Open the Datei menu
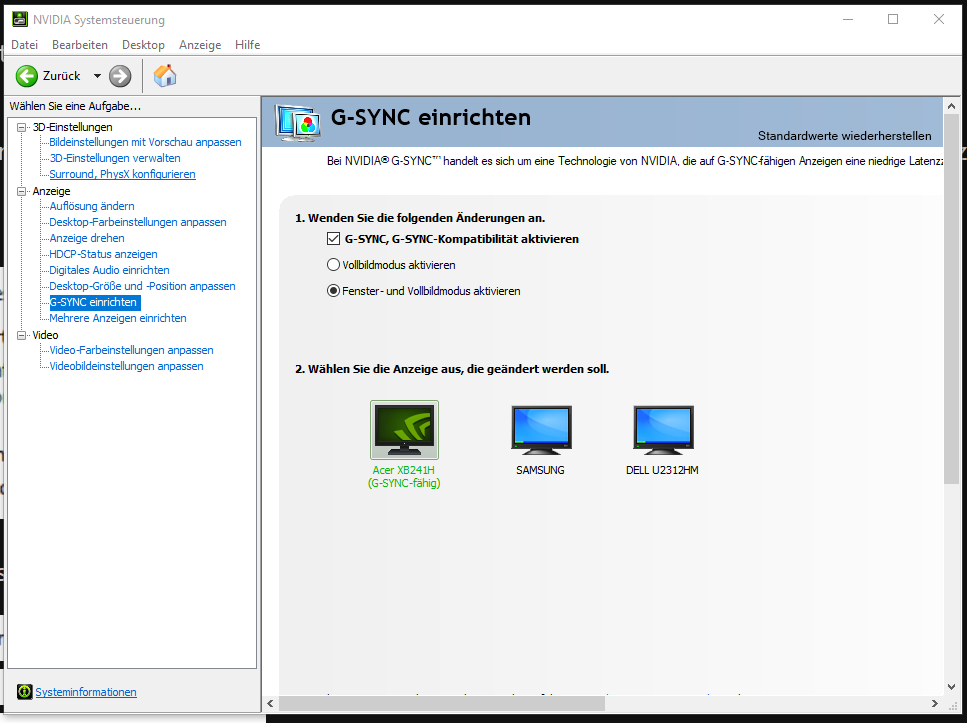 [25, 44]
